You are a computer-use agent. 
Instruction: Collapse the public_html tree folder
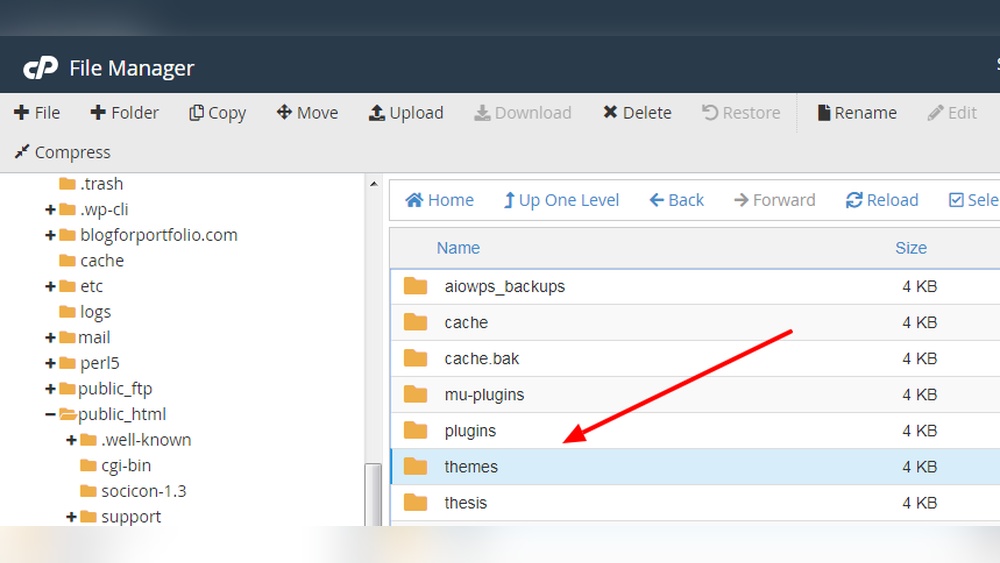point(50,414)
